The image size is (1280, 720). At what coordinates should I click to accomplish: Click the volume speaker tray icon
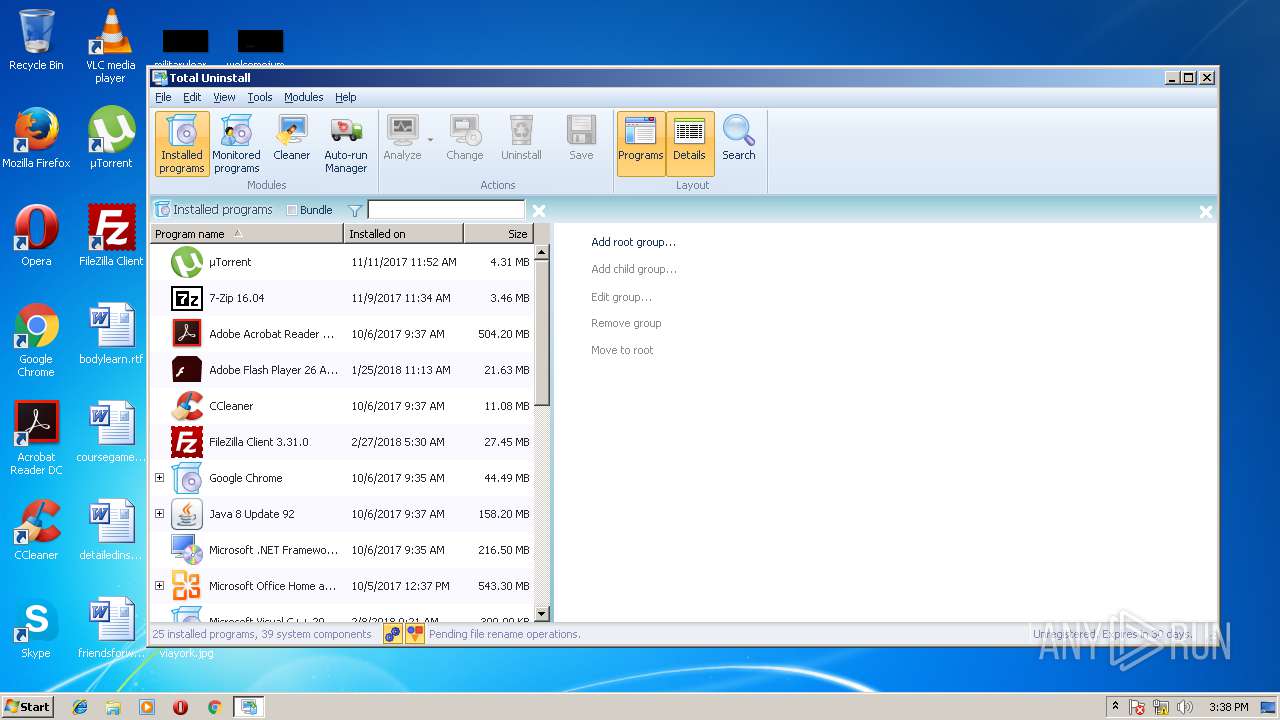[1186, 707]
